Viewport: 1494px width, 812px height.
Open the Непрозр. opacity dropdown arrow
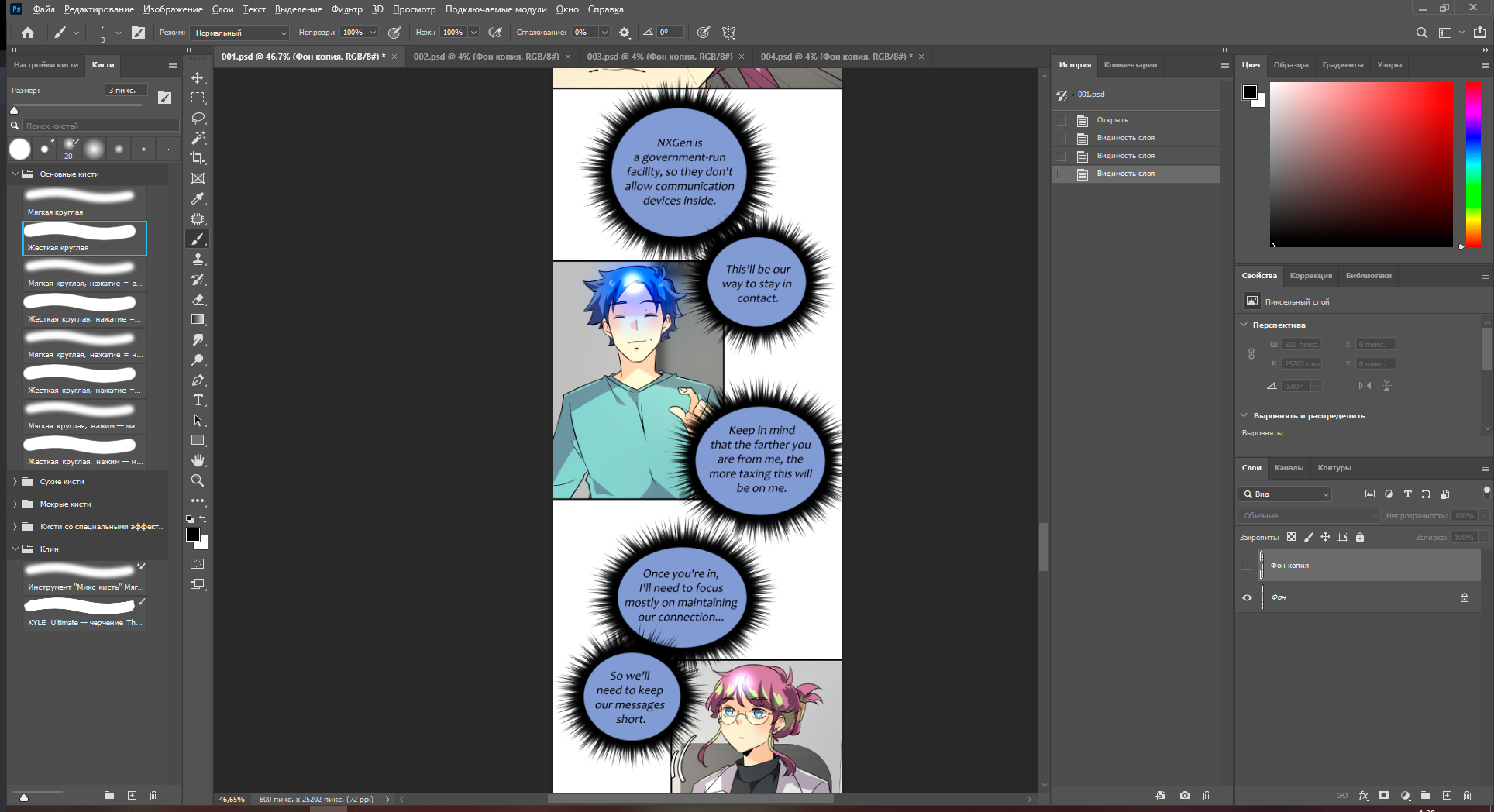point(373,33)
